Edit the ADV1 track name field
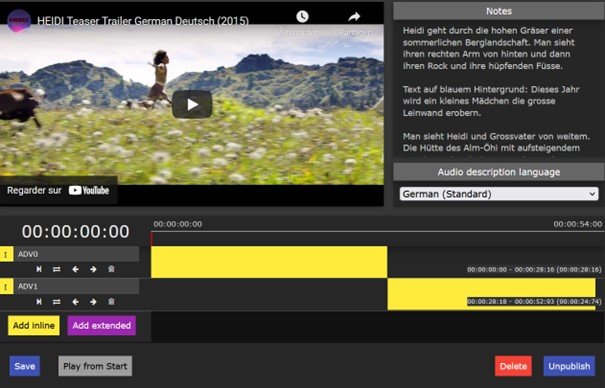Image resolution: width=605 pixels, height=388 pixels. (77, 287)
